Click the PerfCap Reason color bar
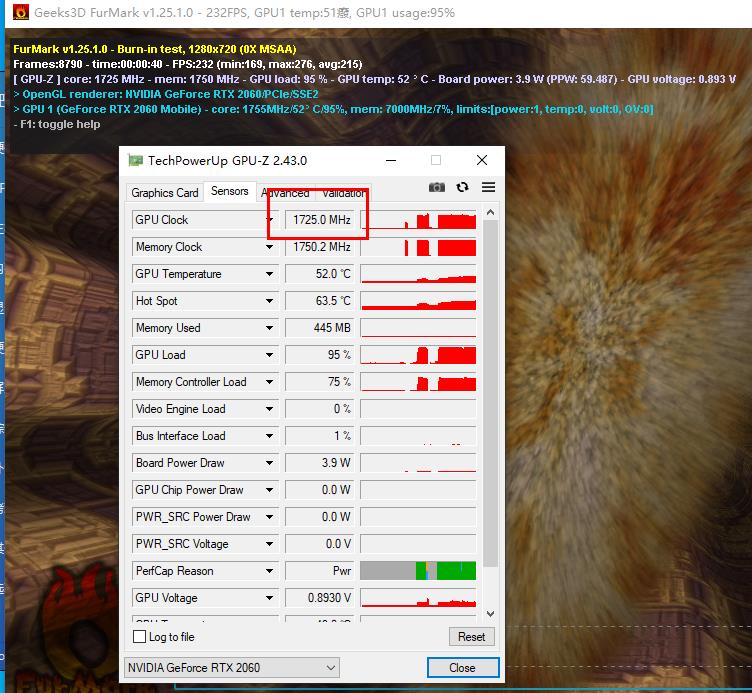The width and height of the screenshot is (752, 693). click(418, 571)
